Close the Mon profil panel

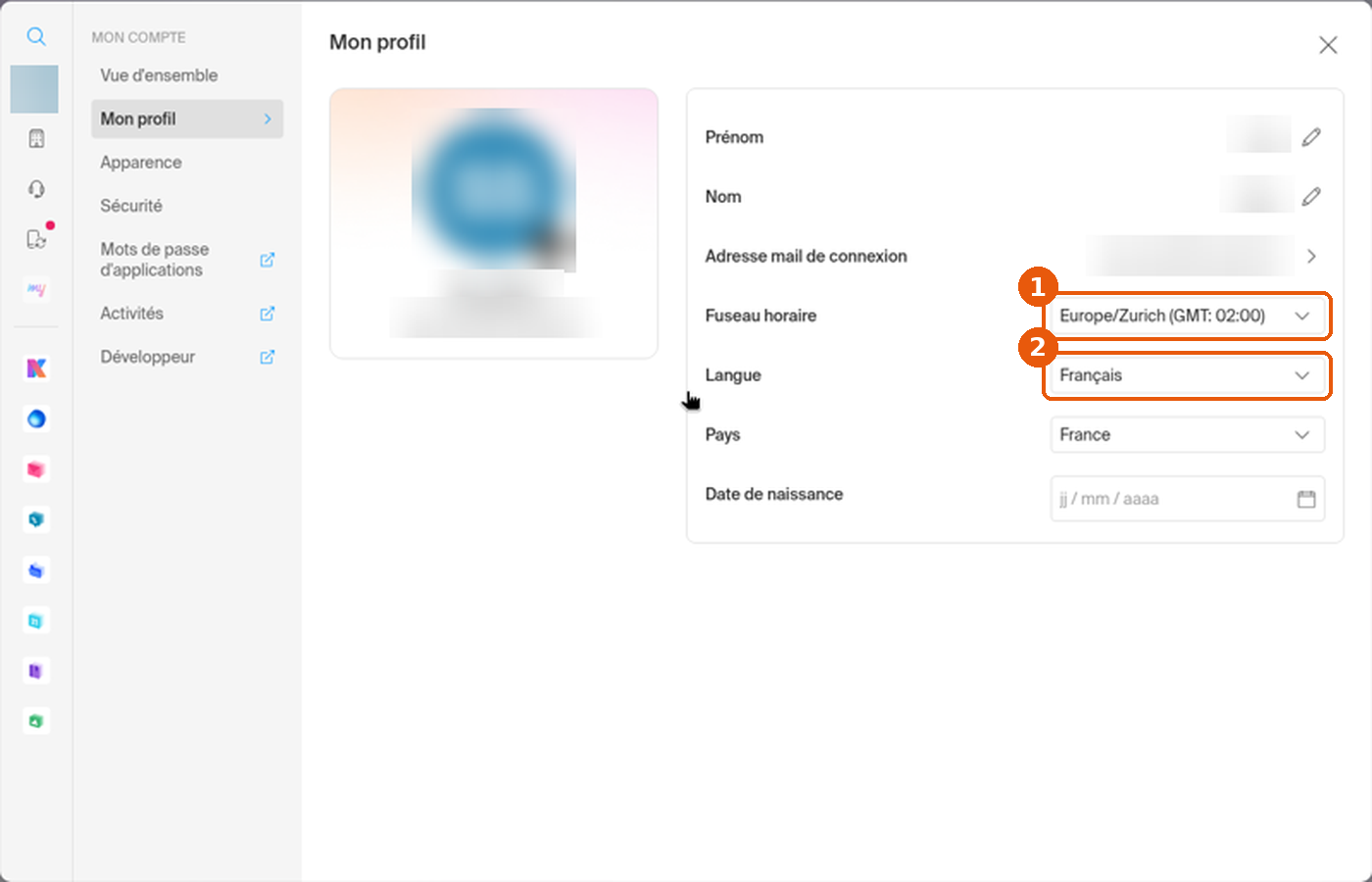click(1328, 45)
